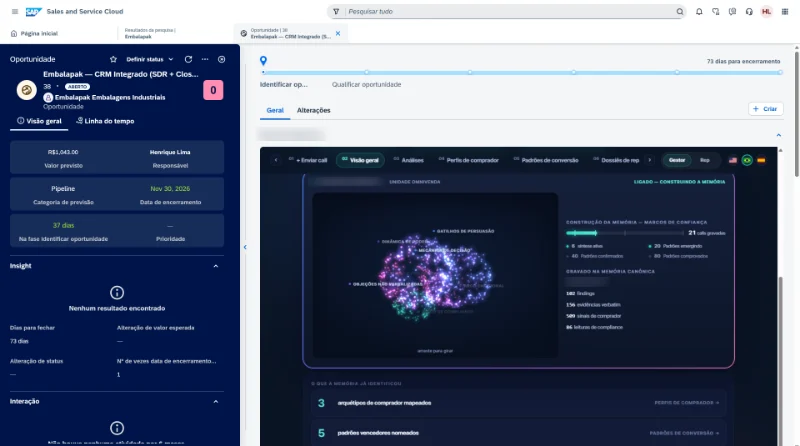
Task: Open the app launcher grid icon
Action: click(785, 11)
